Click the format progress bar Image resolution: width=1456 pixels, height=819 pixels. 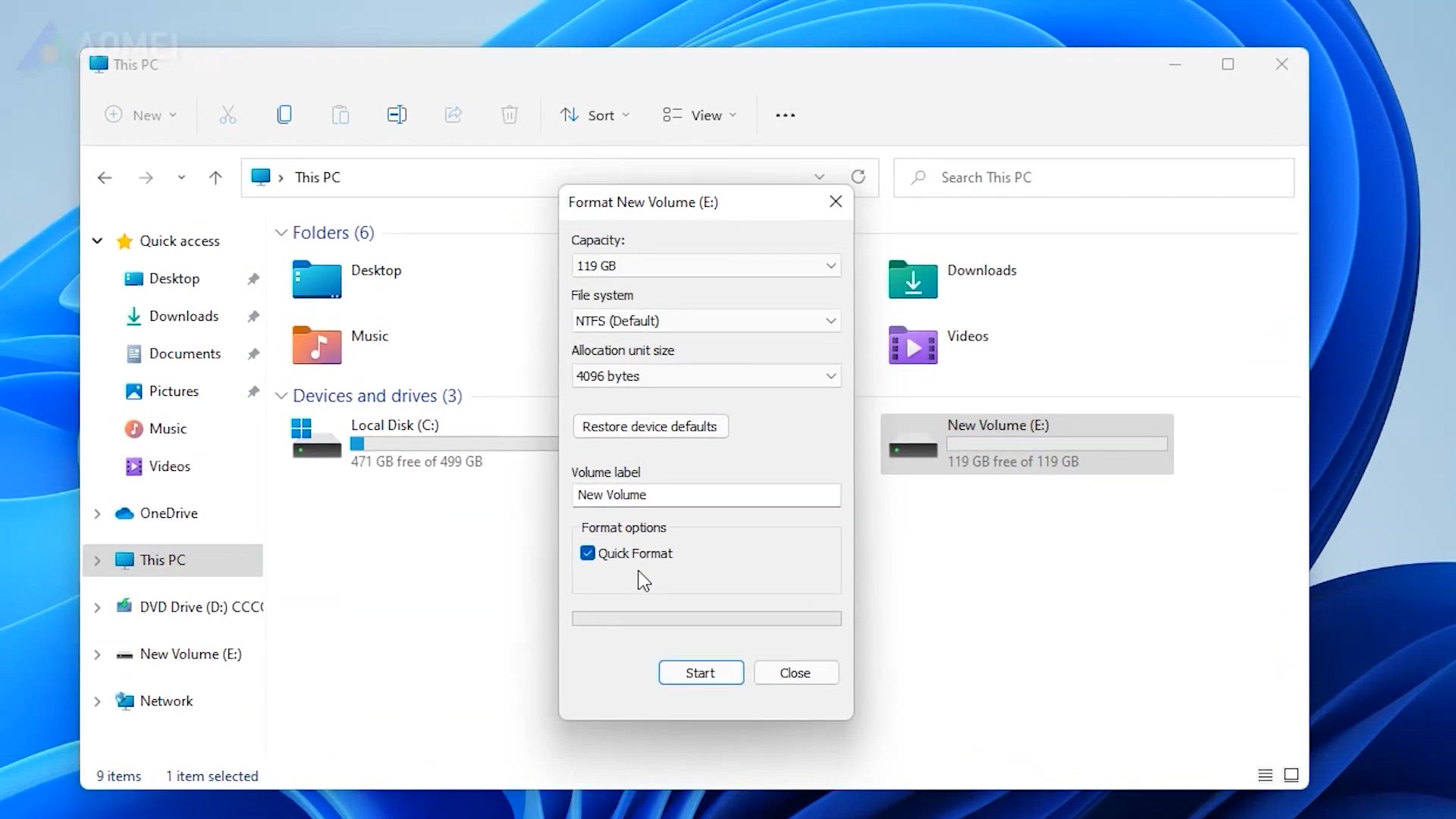(x=706, y=619)
